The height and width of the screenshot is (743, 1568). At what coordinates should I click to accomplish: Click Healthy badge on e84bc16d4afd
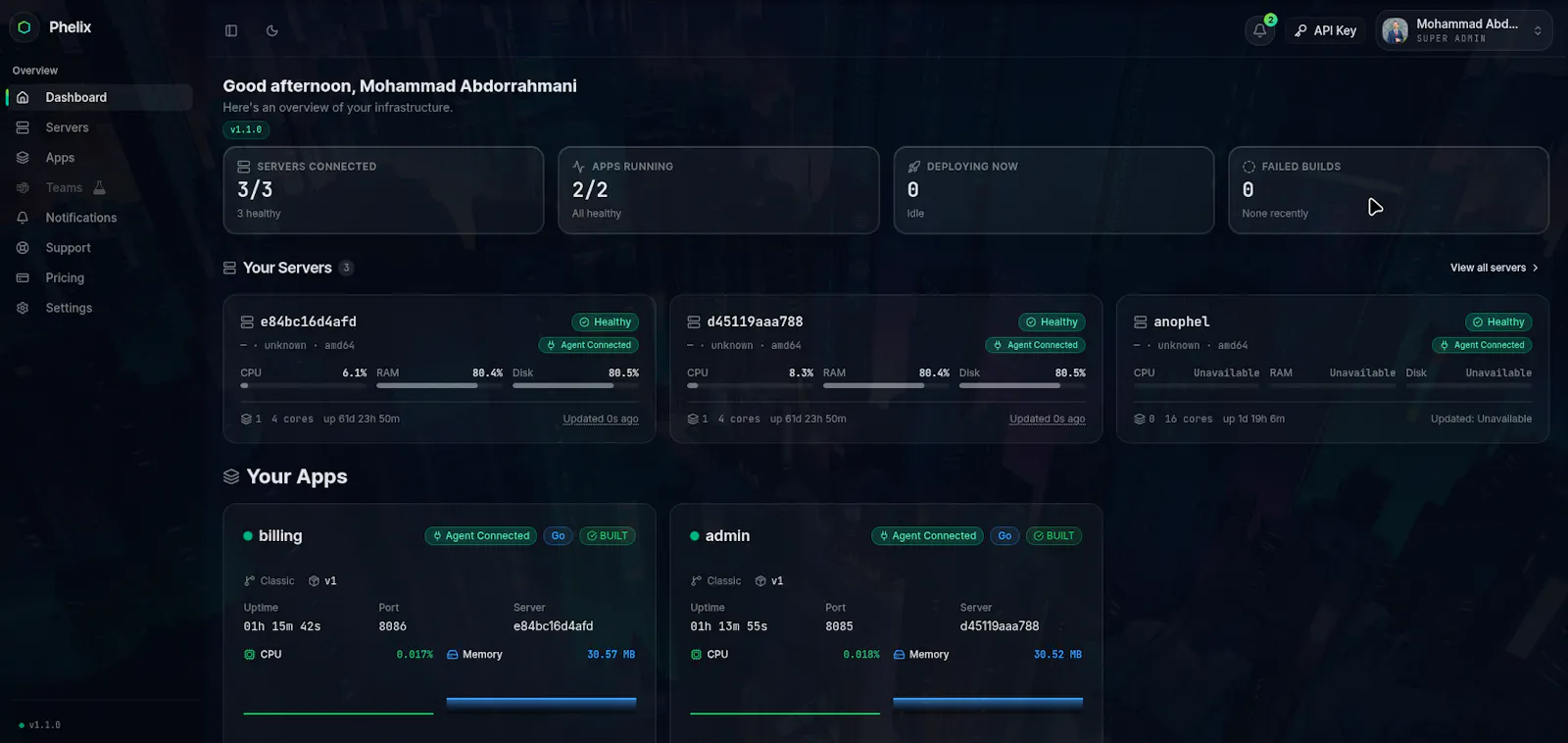click(x=606, y=322)
